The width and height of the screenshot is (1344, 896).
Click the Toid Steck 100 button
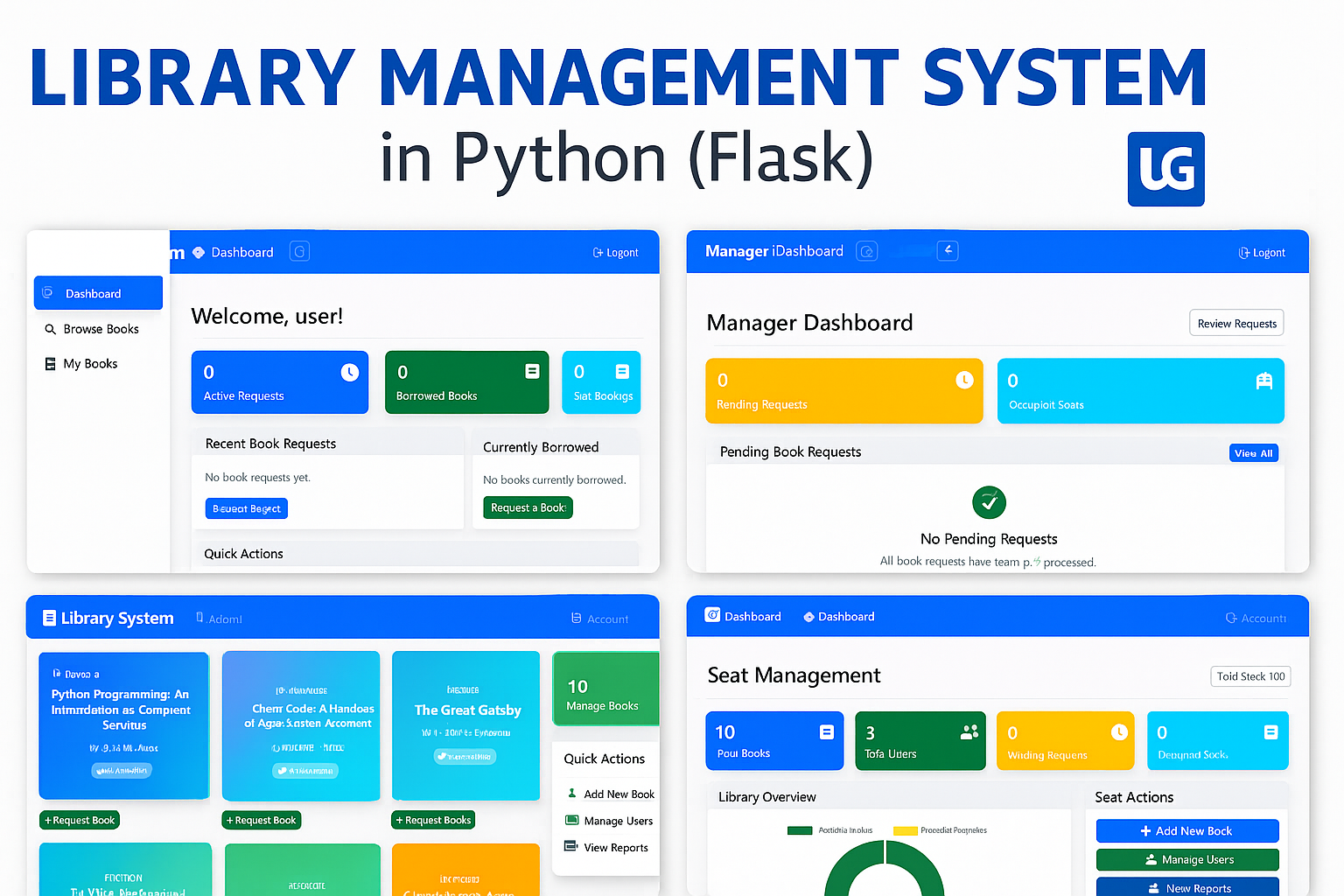point(1250,676)
